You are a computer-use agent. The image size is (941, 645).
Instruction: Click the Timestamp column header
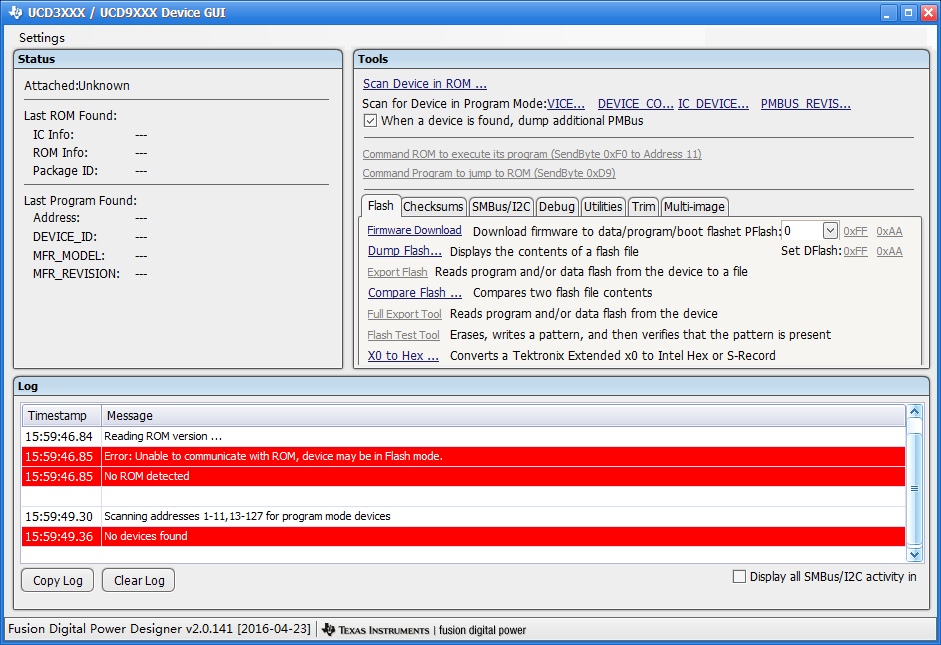tap(62, 416)
